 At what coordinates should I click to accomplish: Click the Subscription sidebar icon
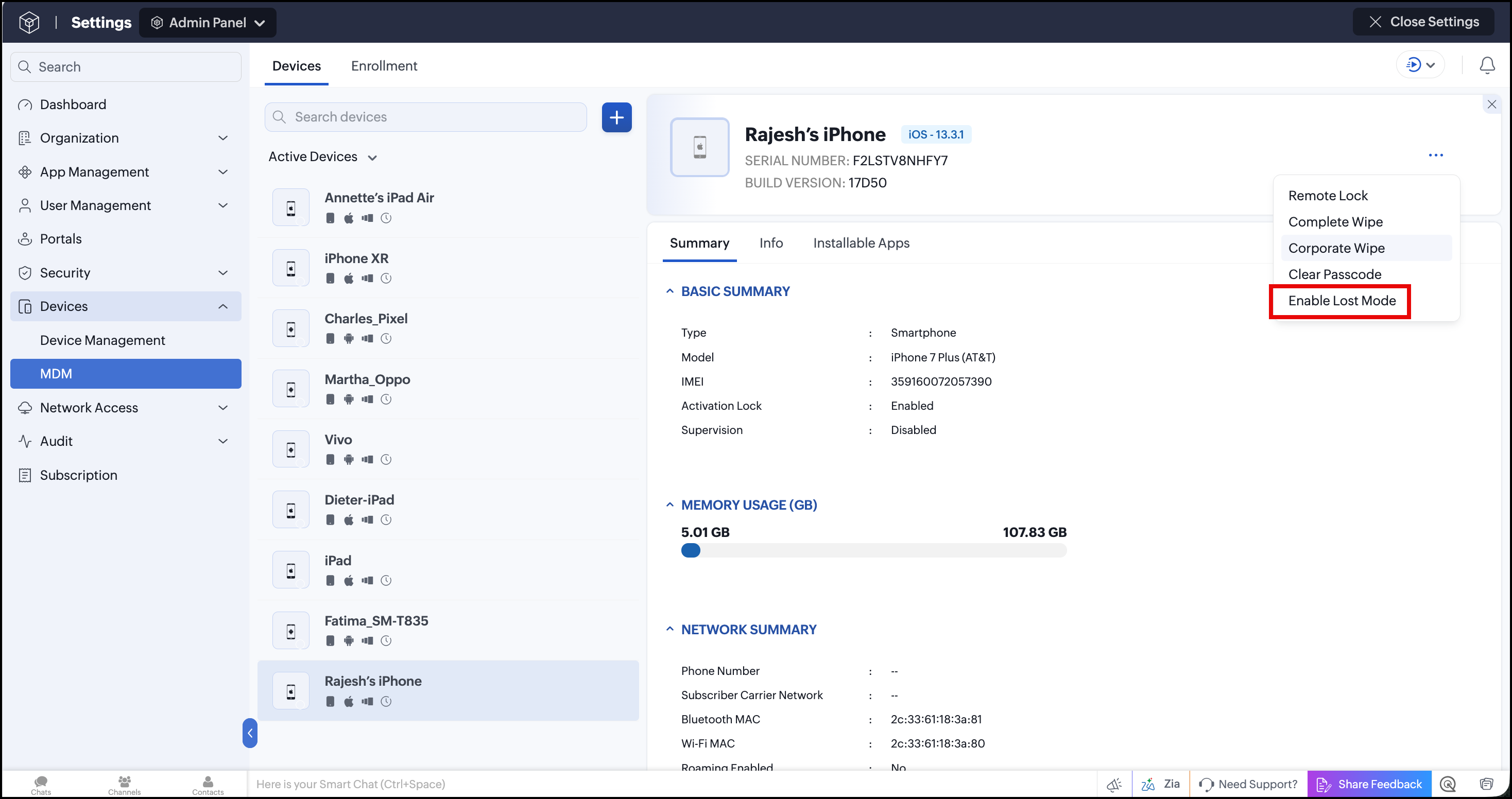(x=25, y=475)
